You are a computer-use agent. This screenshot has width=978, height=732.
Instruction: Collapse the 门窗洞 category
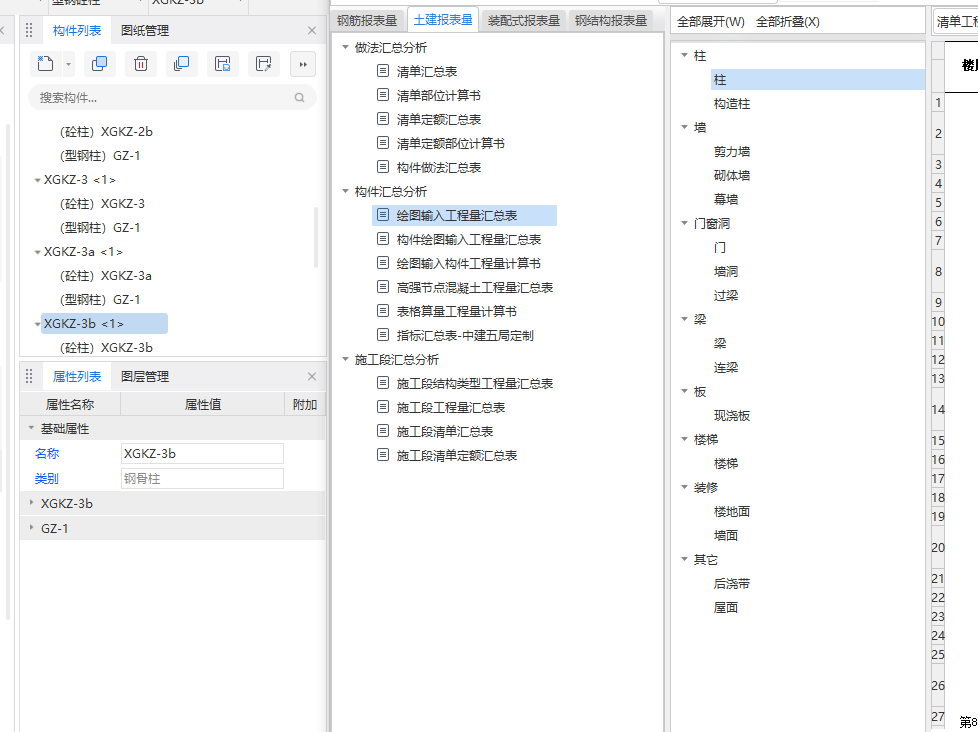[684, 223]
